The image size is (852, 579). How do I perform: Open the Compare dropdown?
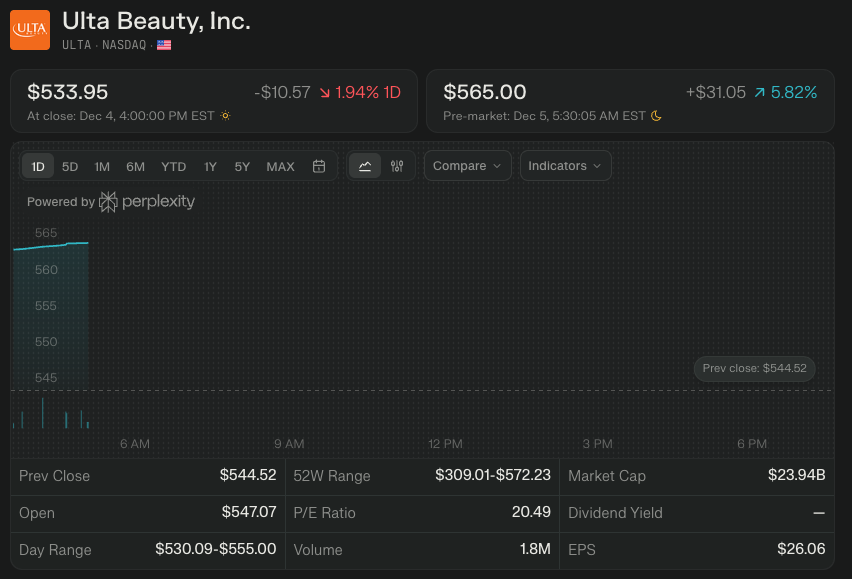(467, 166)
